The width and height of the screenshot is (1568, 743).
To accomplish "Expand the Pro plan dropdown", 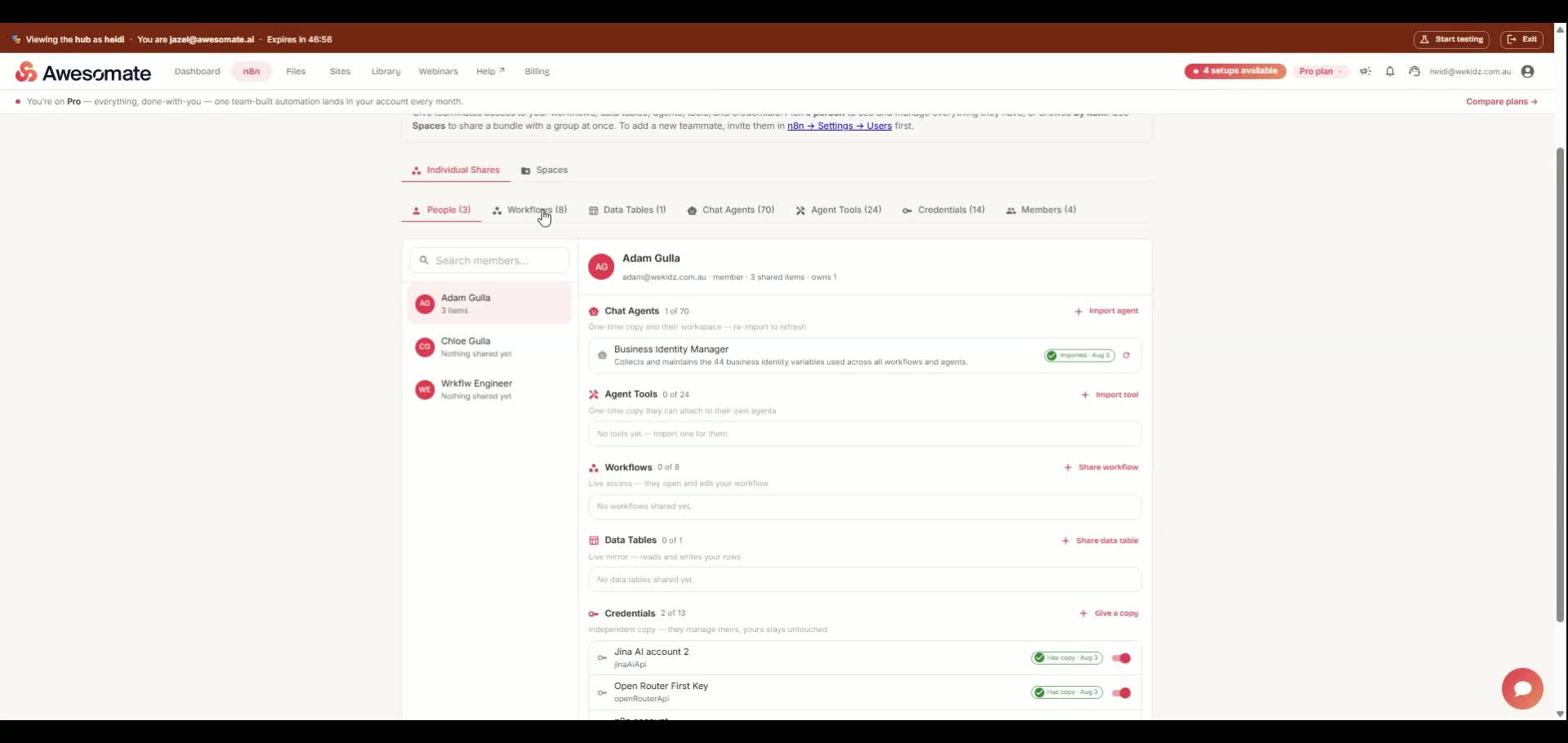I will 1321,72.
